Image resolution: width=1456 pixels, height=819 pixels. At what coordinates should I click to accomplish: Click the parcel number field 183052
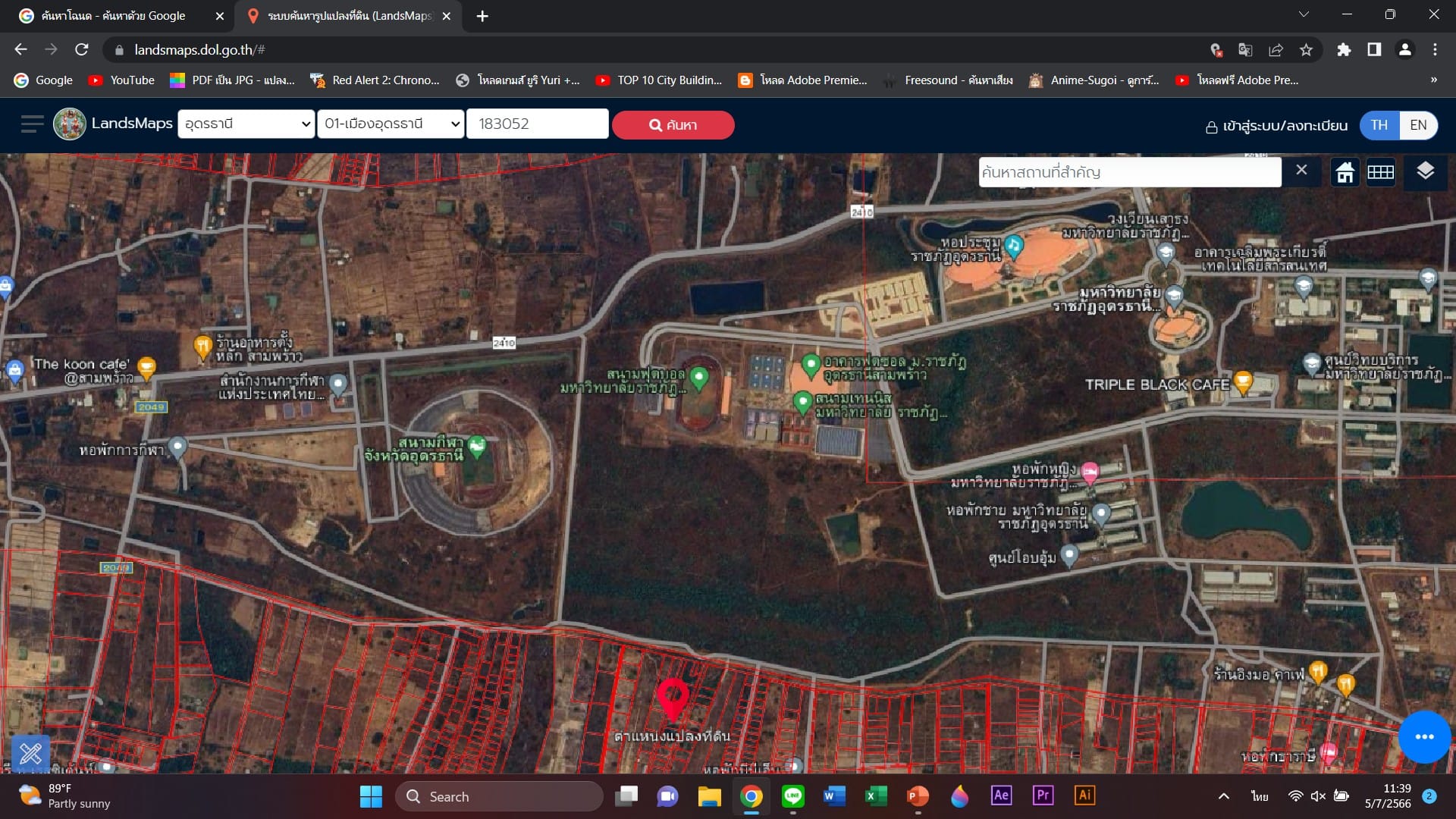click(537, 124)
